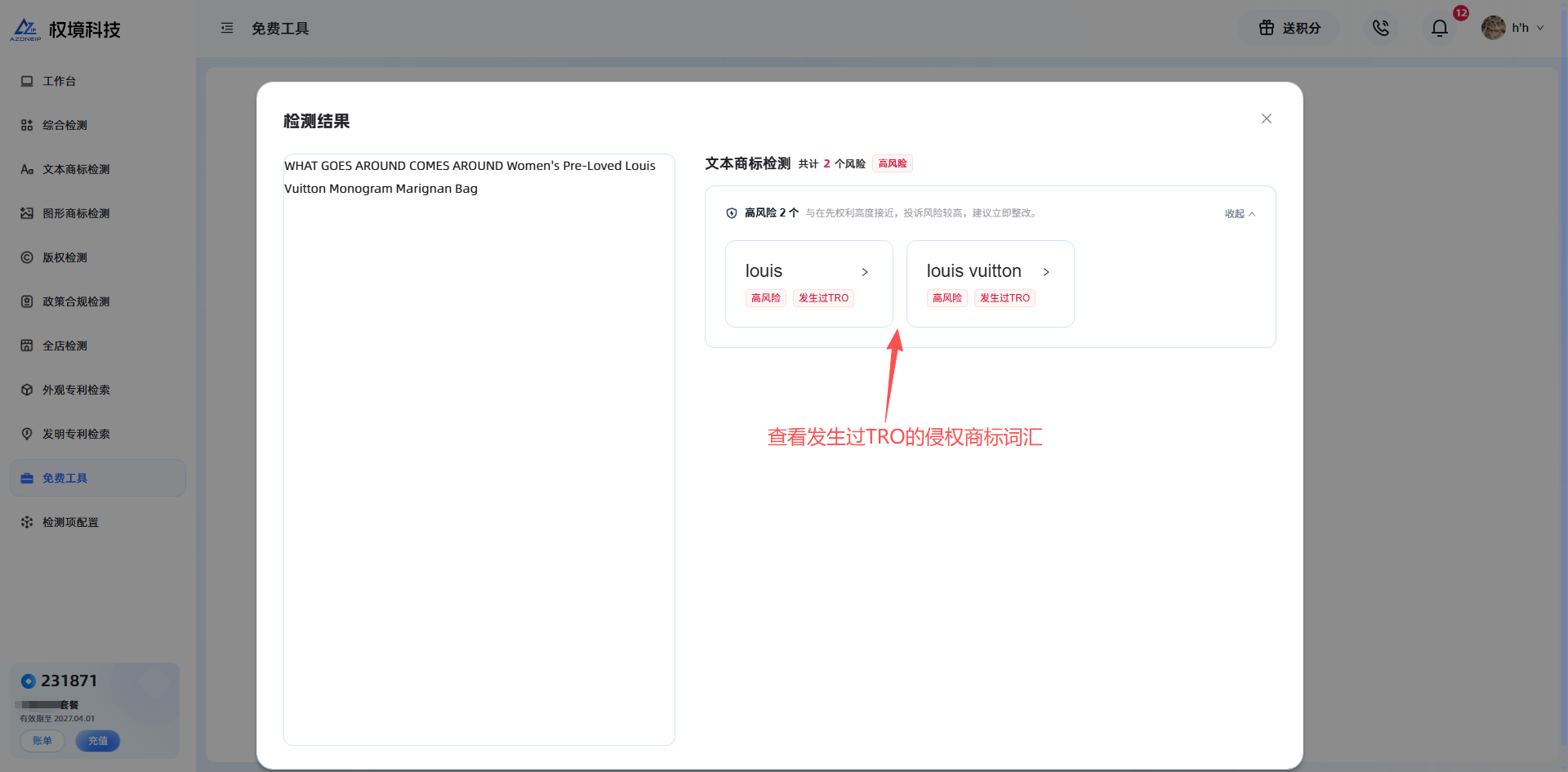This screenshot has height=772, width=1568.
Task: Click the 综合检测 grid icon
Action: [27, 125]
